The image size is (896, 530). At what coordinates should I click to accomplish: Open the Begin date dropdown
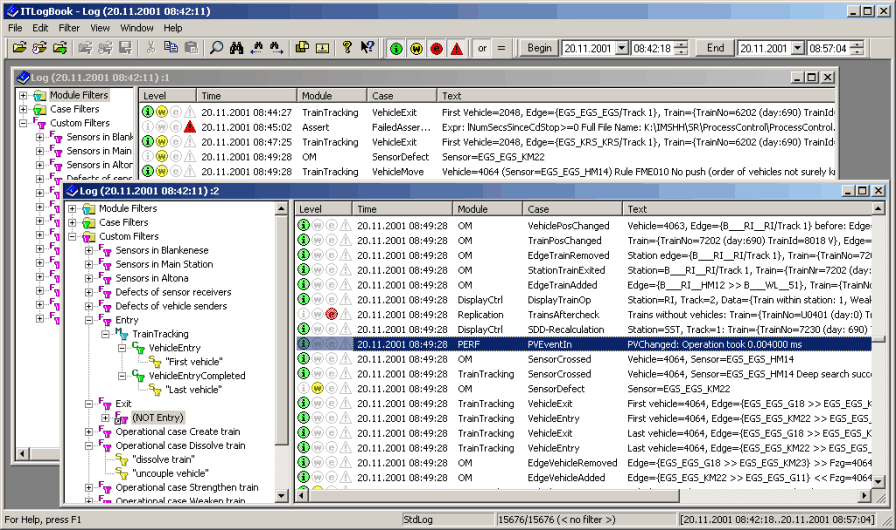coord(621,48)
